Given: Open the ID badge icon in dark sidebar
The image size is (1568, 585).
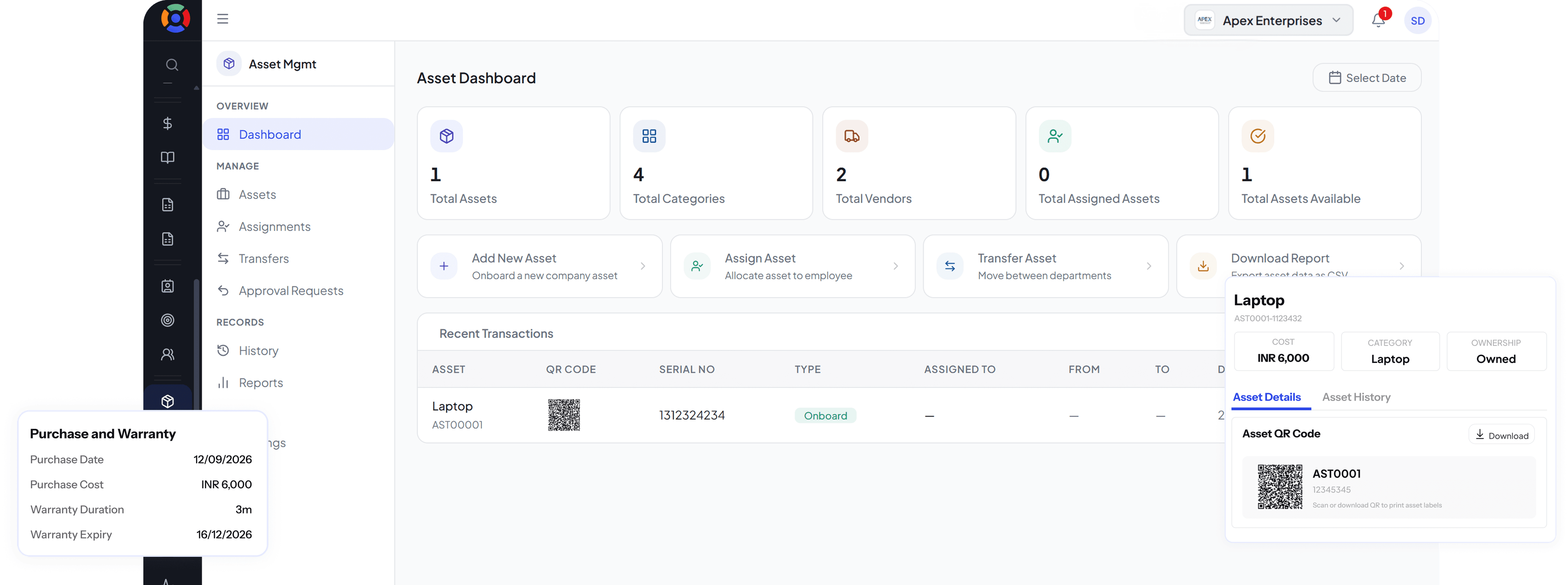Looking at the screenshot, I should point(167,286).
